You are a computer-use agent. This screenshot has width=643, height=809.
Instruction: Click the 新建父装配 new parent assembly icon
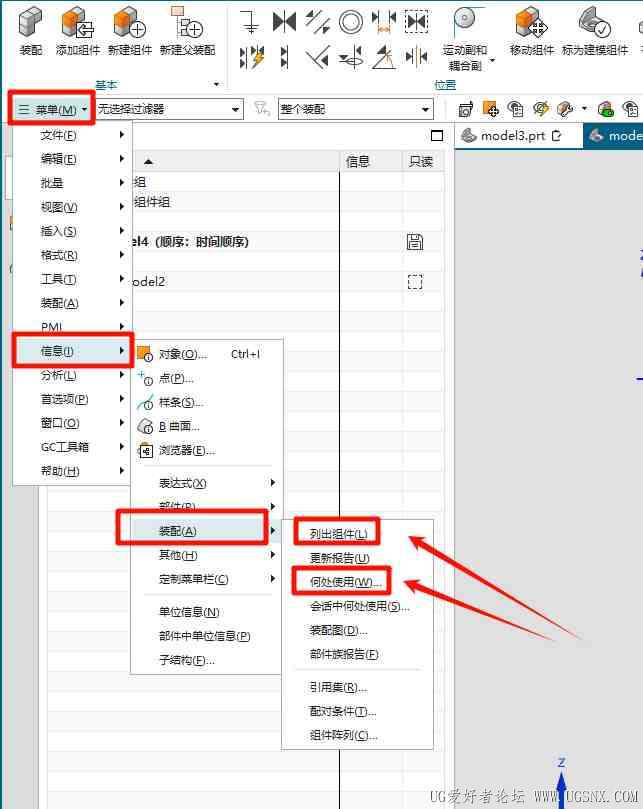[x=187, y=23]
